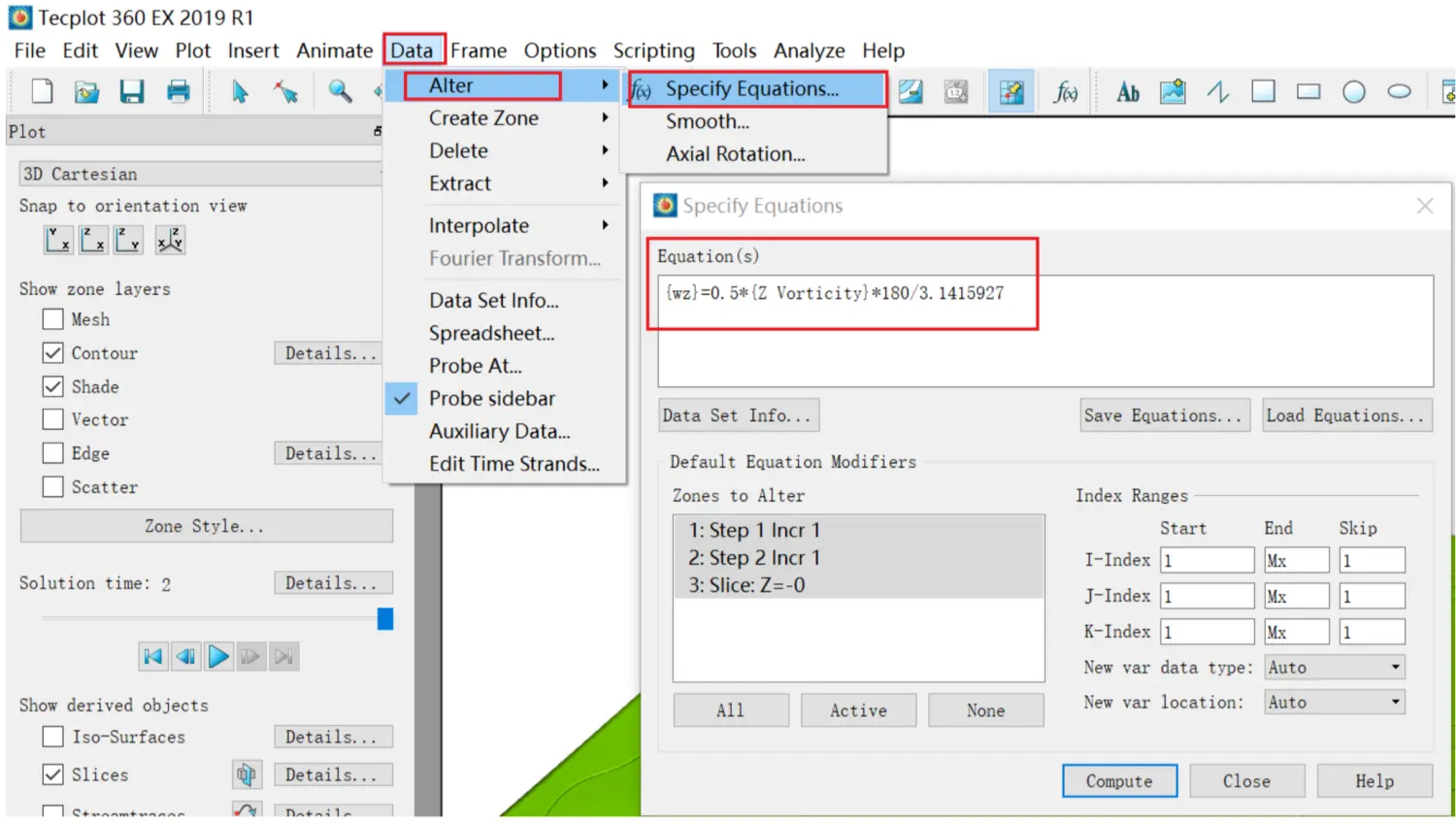Click the Load Equations button
1456x824 pixels.
[x=1347, y=415]
